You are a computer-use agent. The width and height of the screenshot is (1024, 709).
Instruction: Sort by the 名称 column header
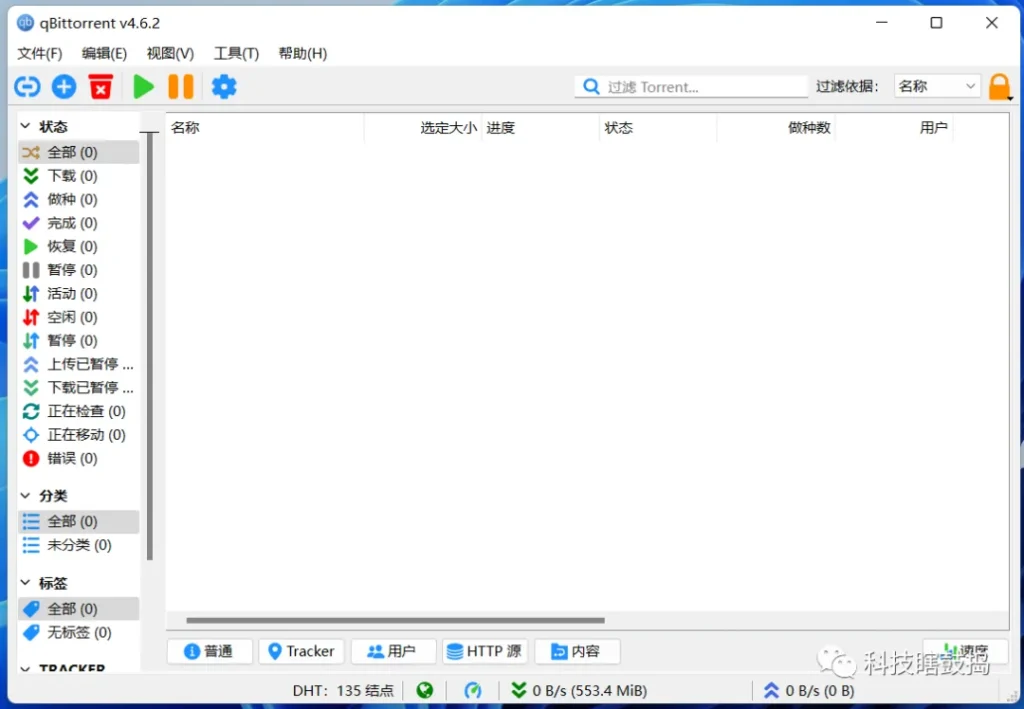265,127
